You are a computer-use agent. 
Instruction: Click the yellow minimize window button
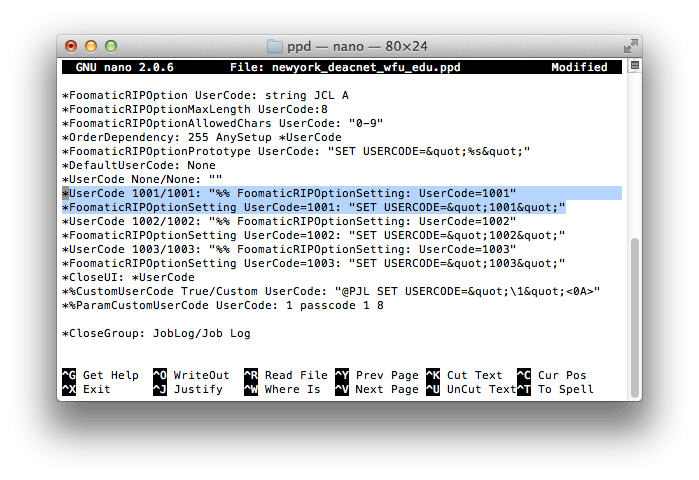[x=91, y=46]
